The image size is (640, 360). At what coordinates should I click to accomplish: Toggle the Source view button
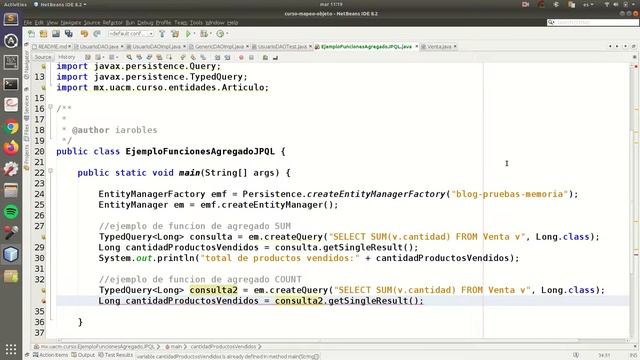coord(42,58)
